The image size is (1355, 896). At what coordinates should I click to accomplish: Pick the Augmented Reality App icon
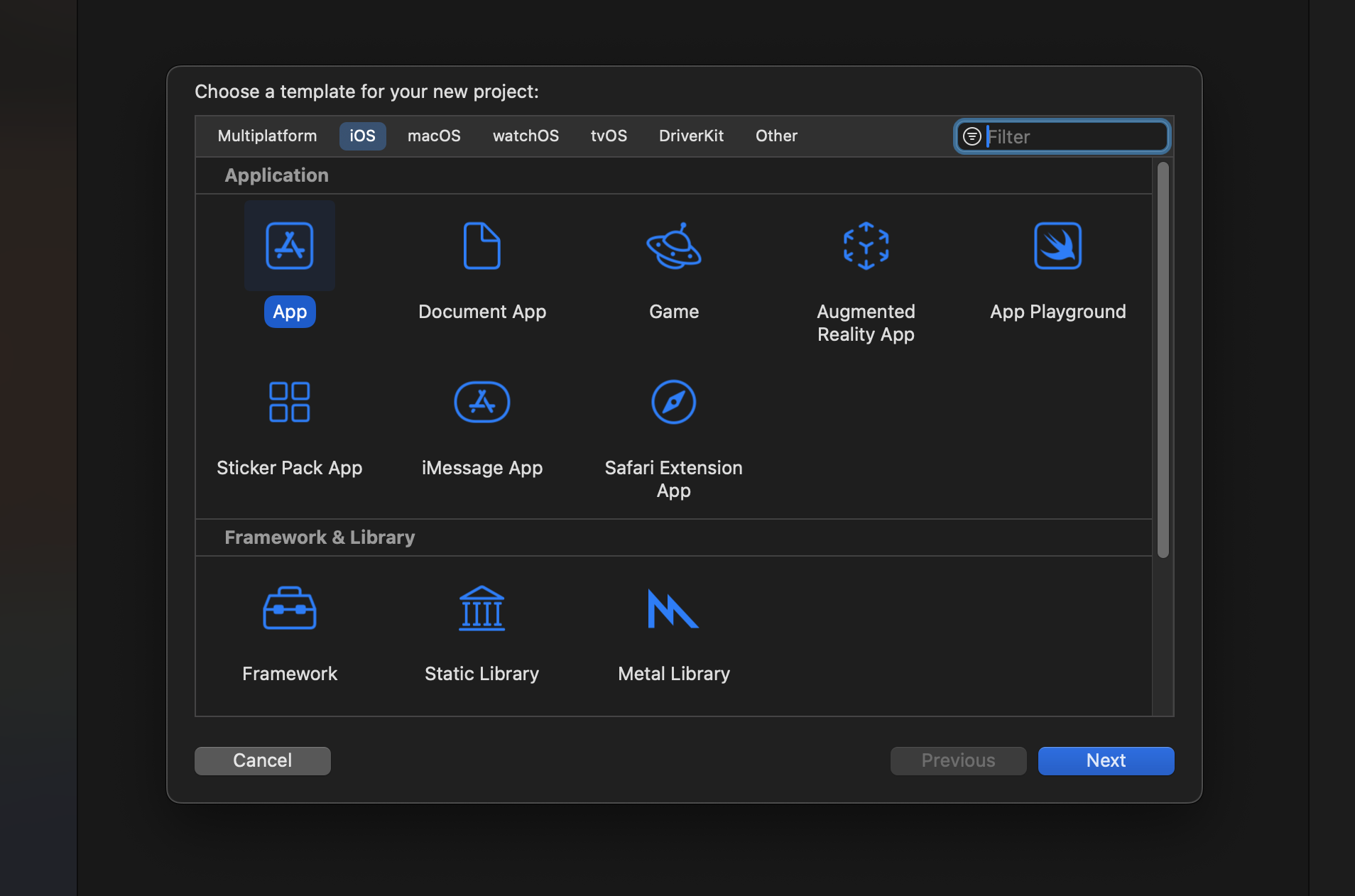(866, 246)
